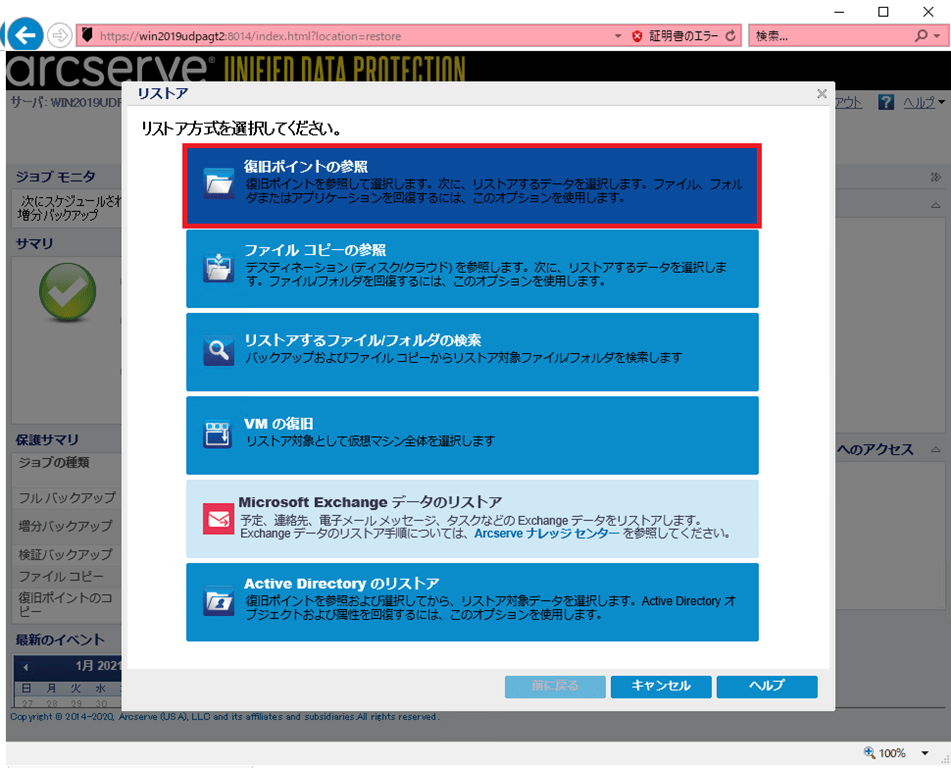This screenshot has height=768, width=951.
Task: Click the Active Directory folder icon
Action: pyautogui.click(x=218, y=601)
